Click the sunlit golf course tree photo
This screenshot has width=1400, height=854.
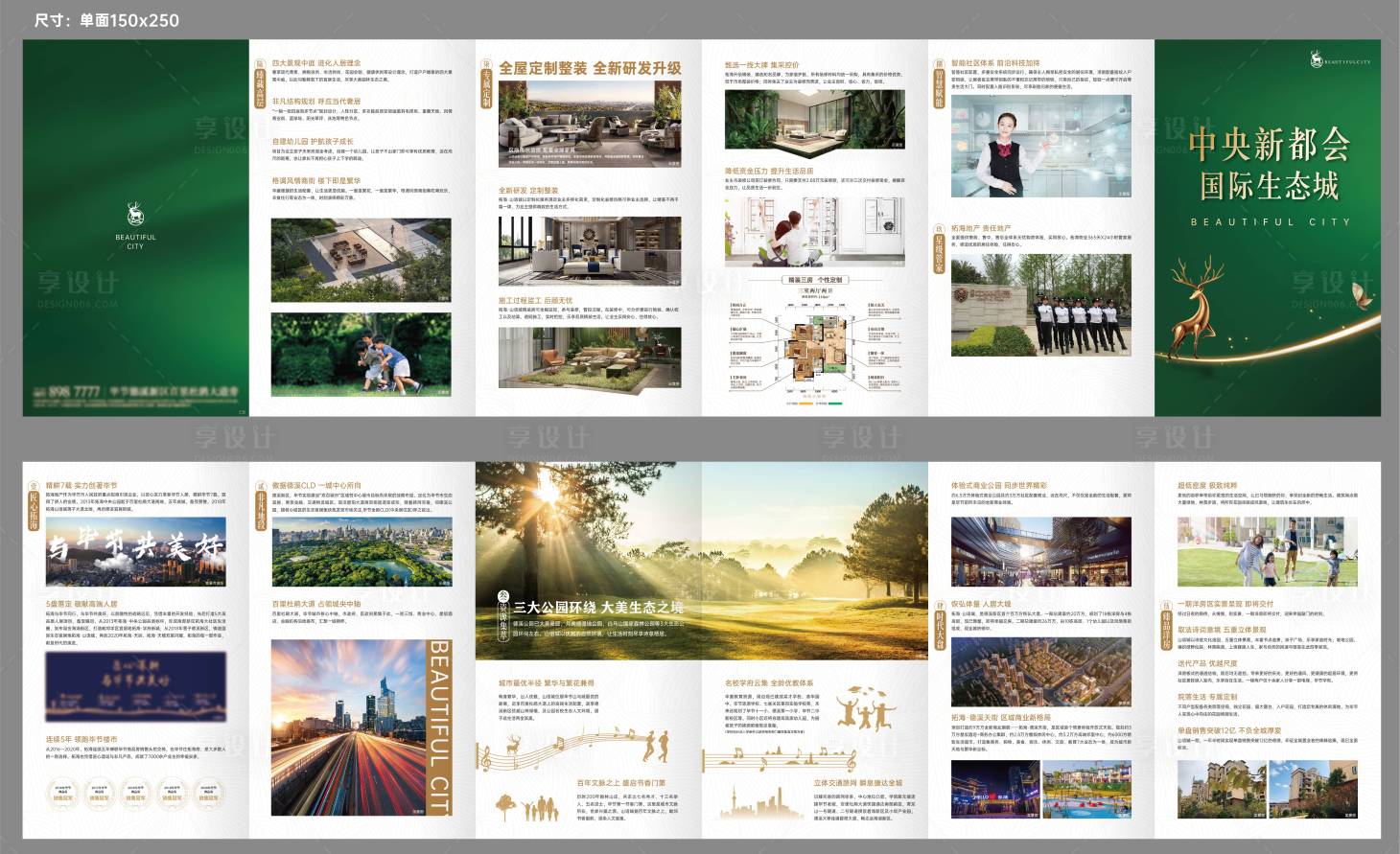coord(701,559)
